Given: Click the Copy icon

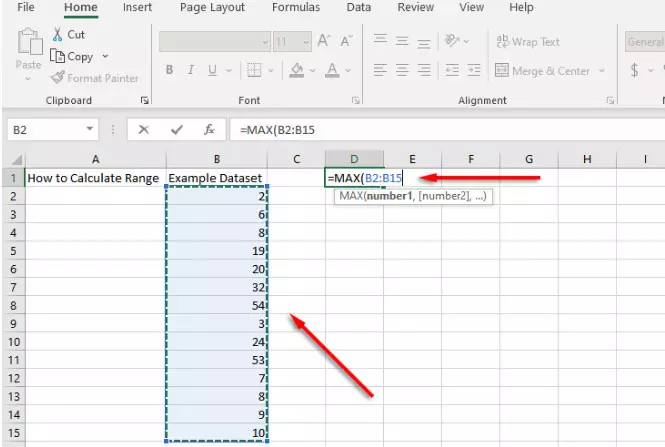Looking at the screenshot, I should coord(57,56).
